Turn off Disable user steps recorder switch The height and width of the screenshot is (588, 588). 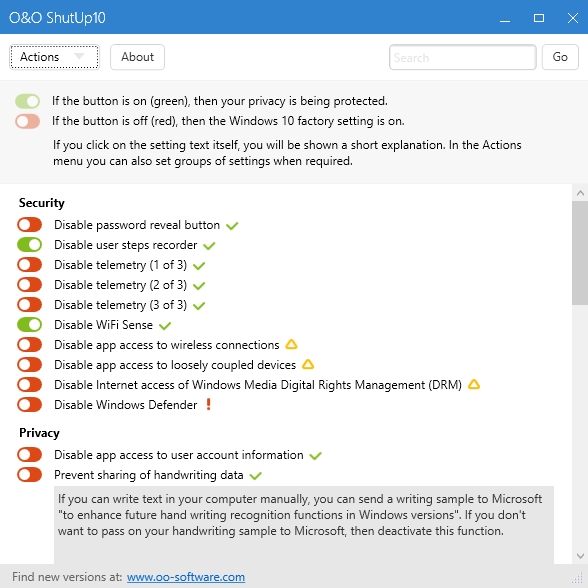coord(29,244)
